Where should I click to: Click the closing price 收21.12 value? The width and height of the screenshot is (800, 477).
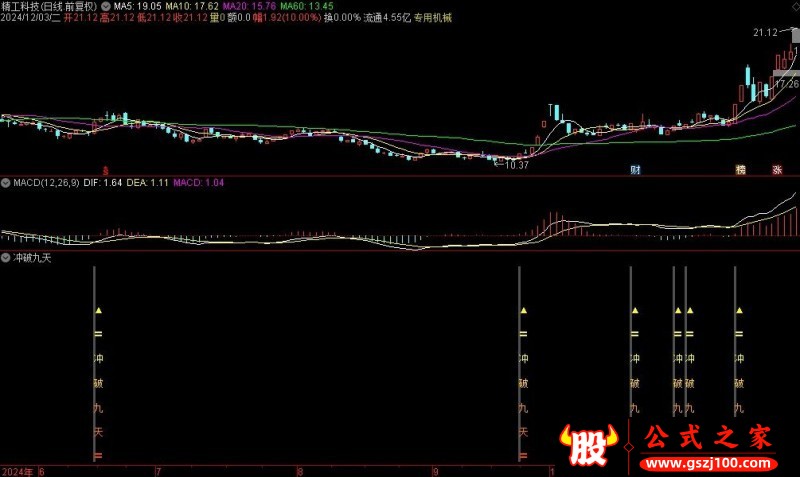[x=190, y=18]
